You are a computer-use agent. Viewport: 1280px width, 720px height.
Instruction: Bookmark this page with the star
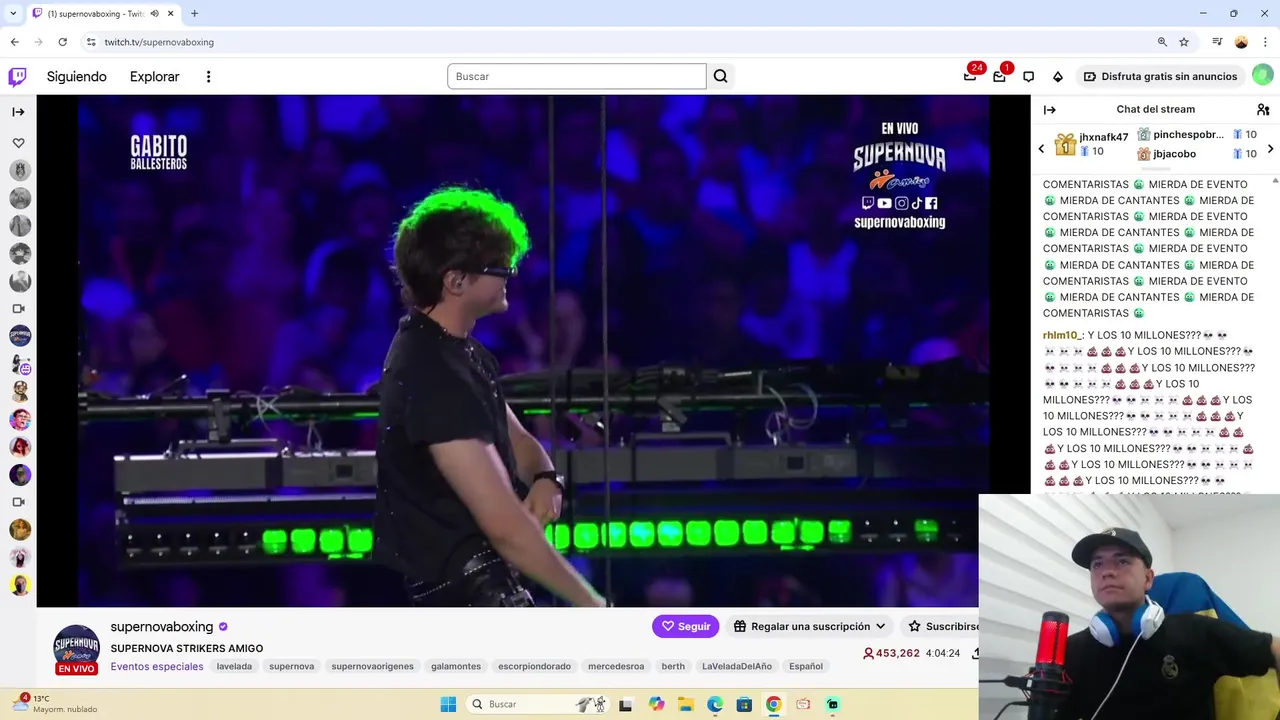click(x=1184, y=42)
